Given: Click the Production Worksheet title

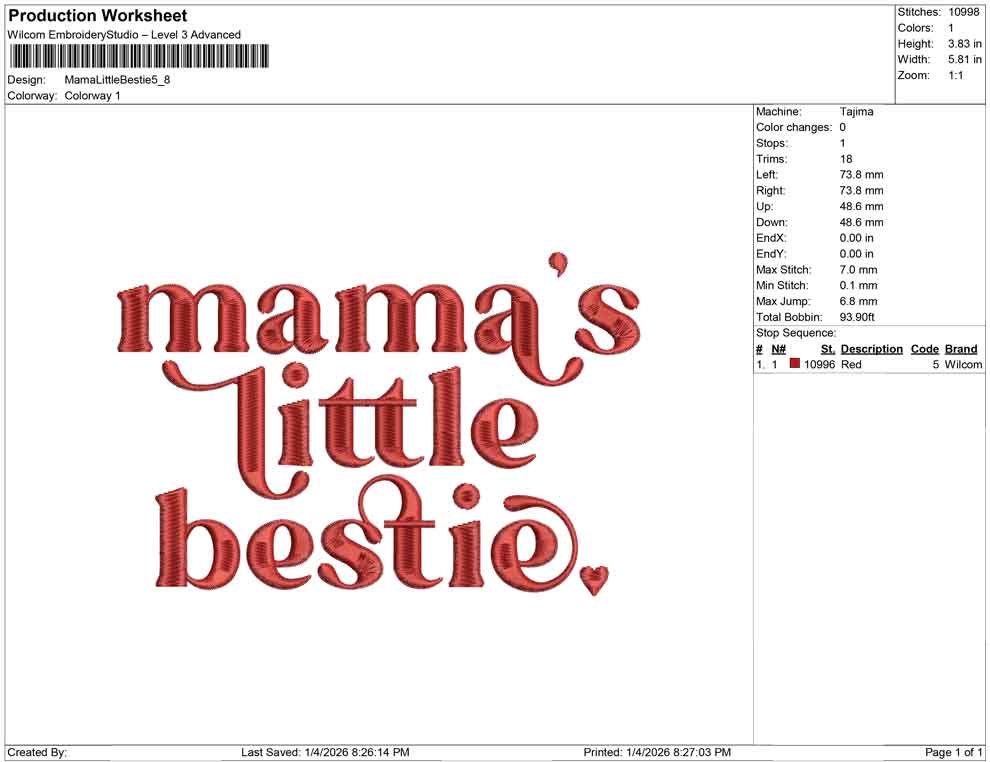Looking at the screenshot, I should pos(96,16).
